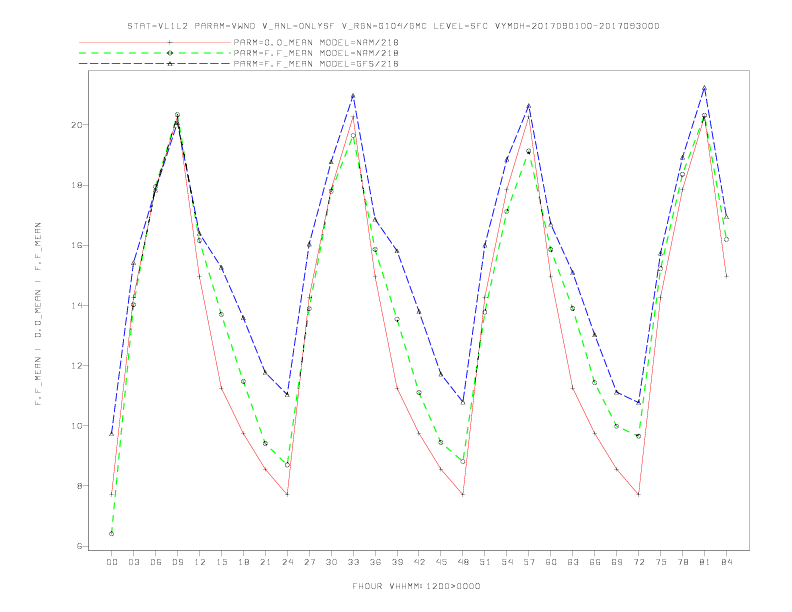Click x-axis tick label 12
Image resolution: width=792 pixels, height=612 pixels.
200,562
